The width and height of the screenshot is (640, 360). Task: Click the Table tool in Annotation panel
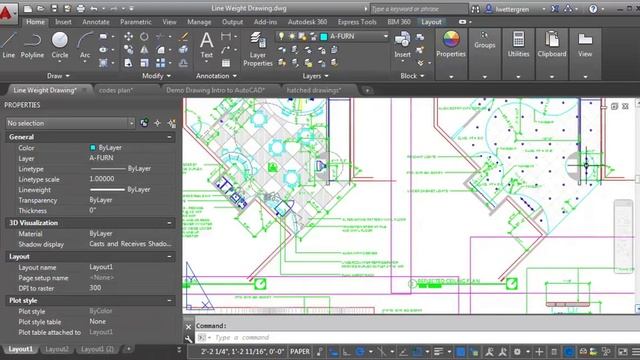226,63
